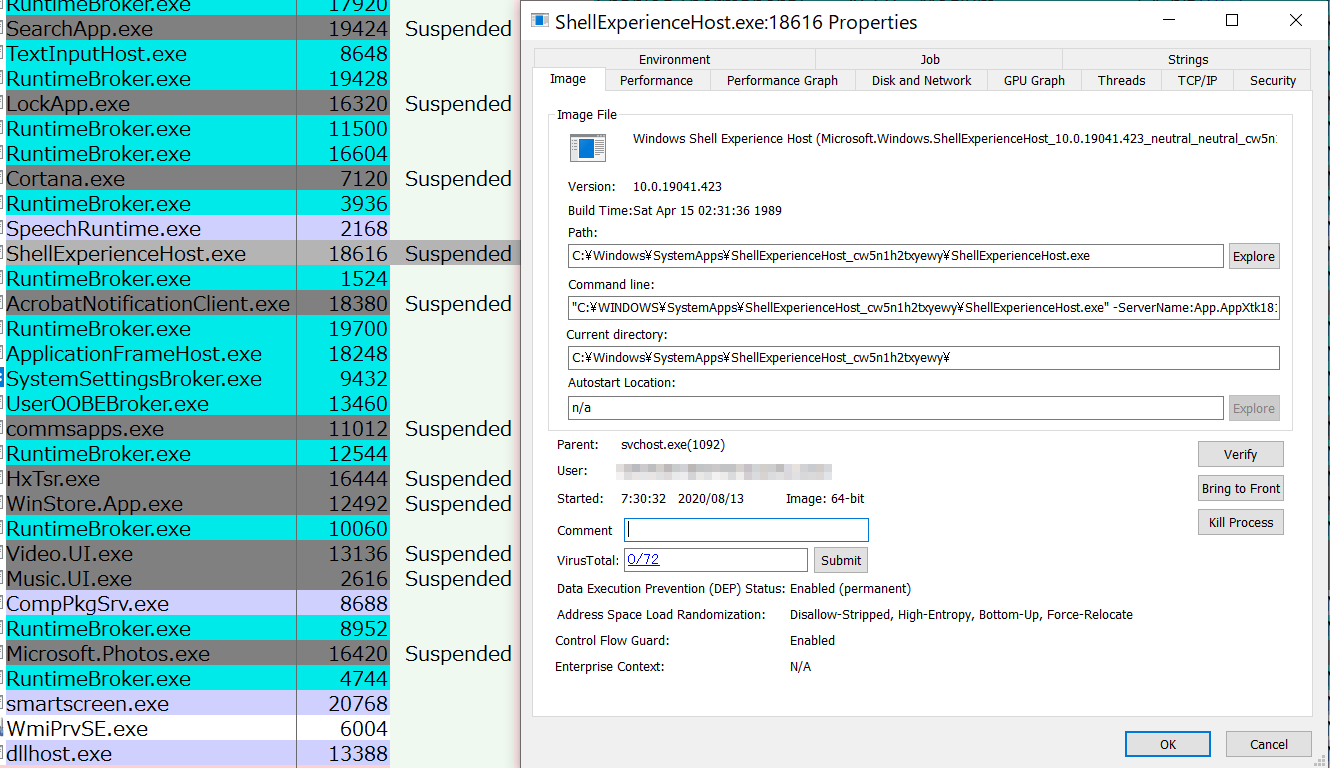Switch to the Performance tab

(x=656, y=81)
